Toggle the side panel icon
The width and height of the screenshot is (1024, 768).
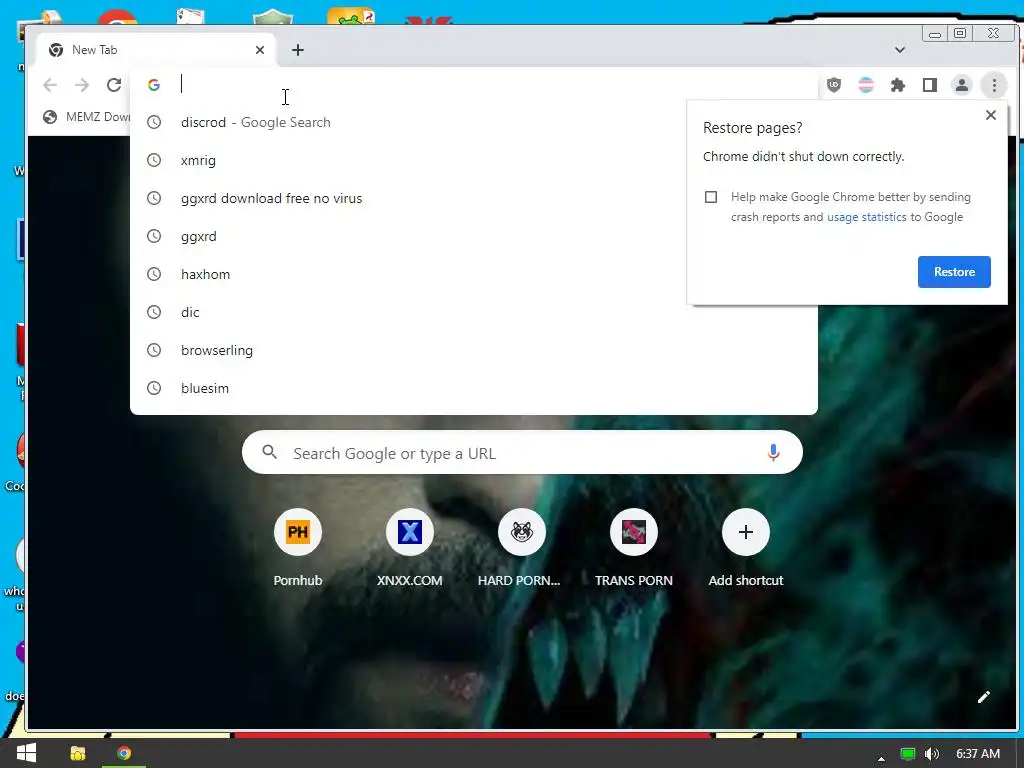point(930,85)
